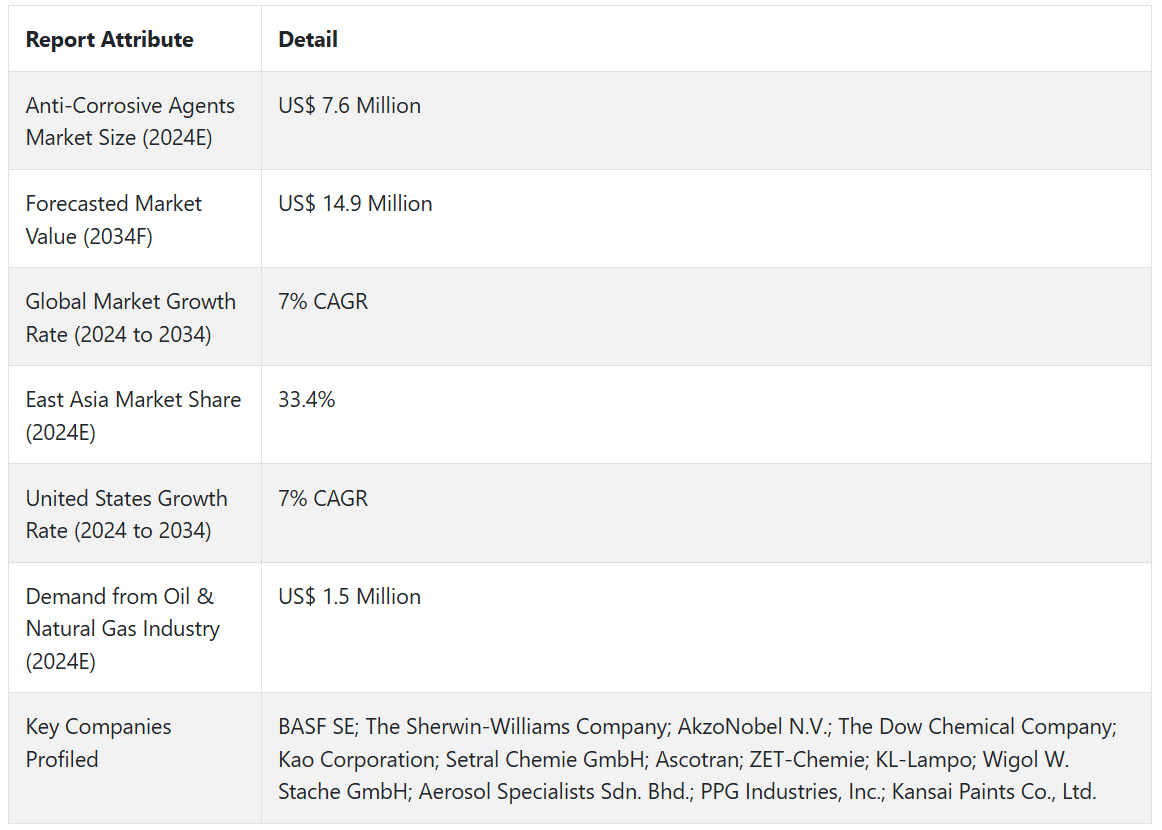
Task: Click the 33.4% market share value
Action: [x=307, y=400]
